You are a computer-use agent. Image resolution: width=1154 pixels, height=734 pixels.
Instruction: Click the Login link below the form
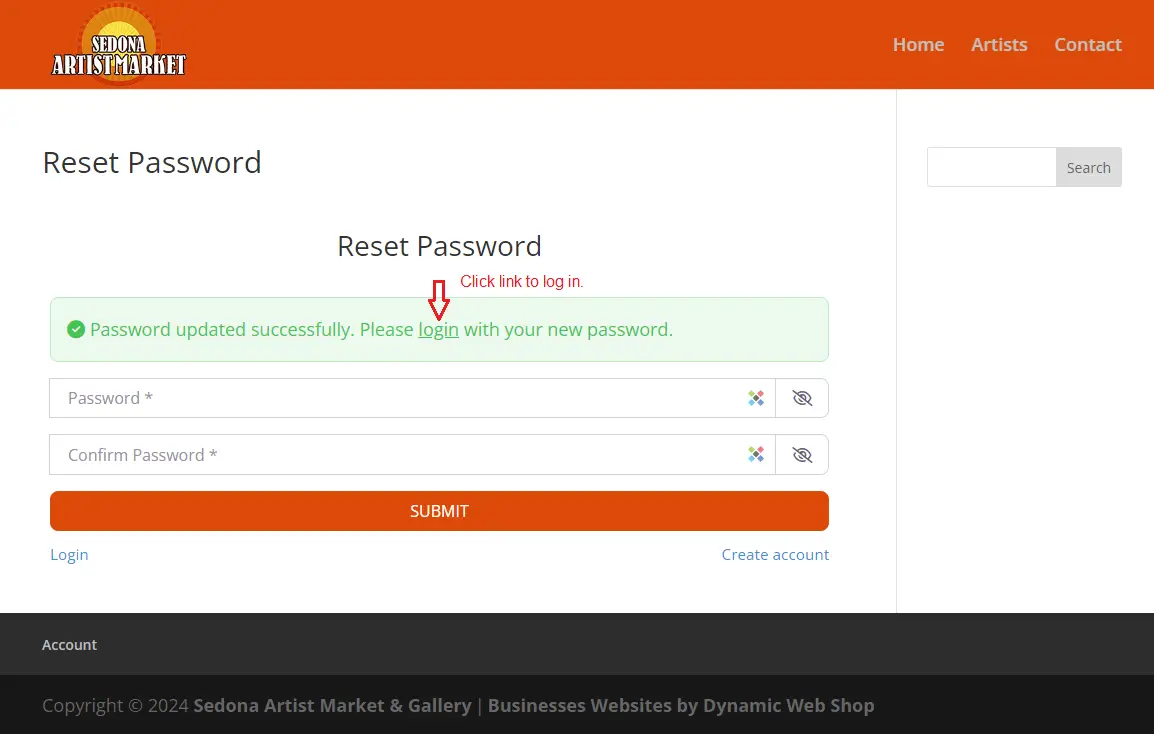point(69,555)
